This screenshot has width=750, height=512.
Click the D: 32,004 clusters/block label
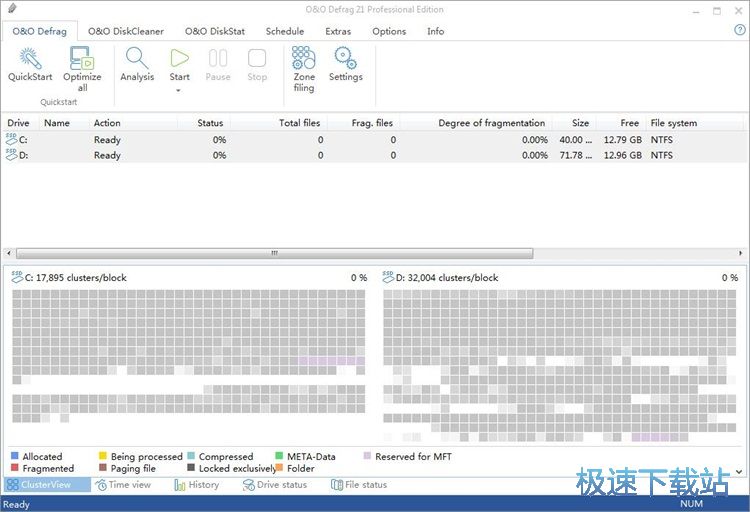click(x=447, y=278)
